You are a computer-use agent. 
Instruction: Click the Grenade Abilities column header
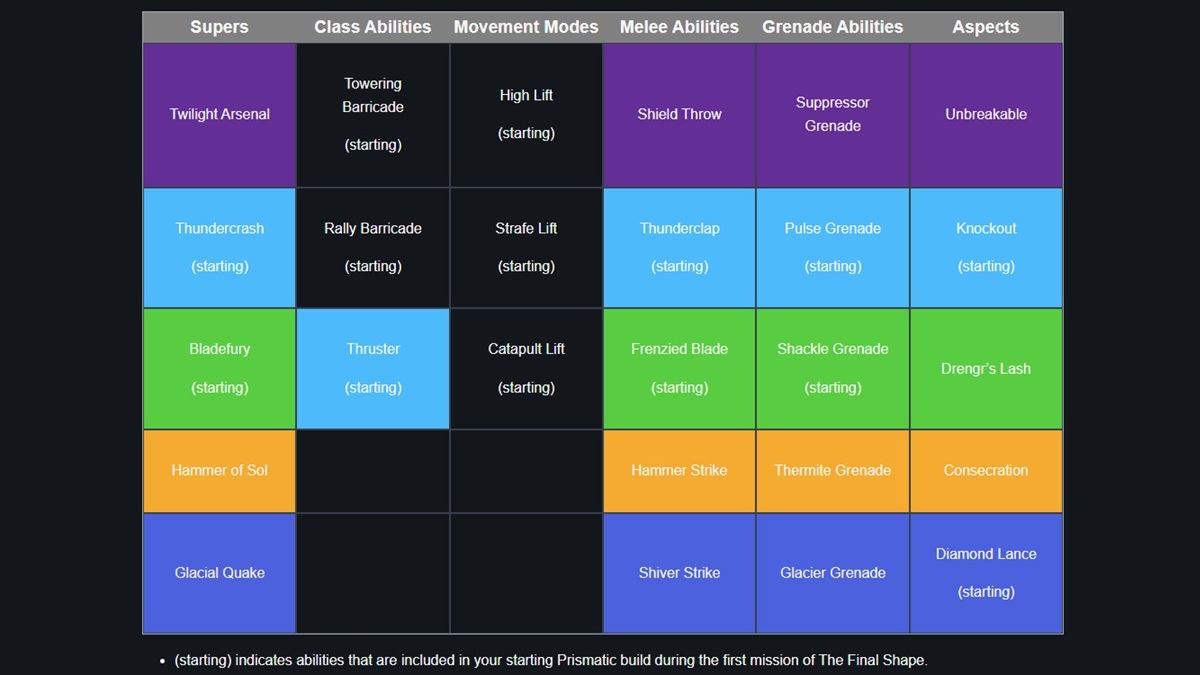pyautogui.click(x=832, y=27)
